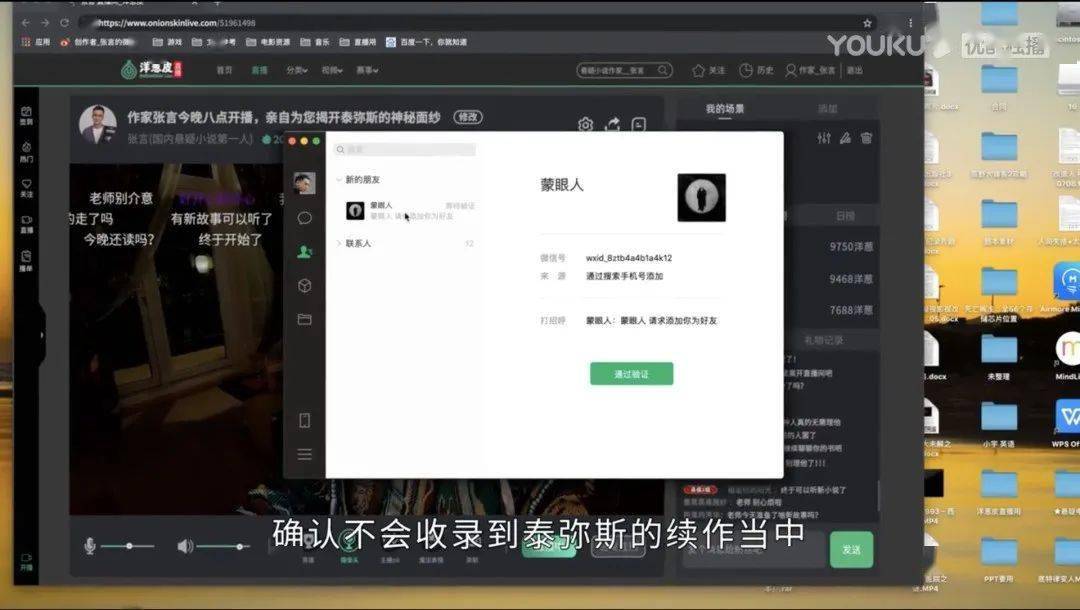This screenshot has width=1080, height=610.
Task: Mute the microphone icon in stream controls
Action: pos(90,546)
